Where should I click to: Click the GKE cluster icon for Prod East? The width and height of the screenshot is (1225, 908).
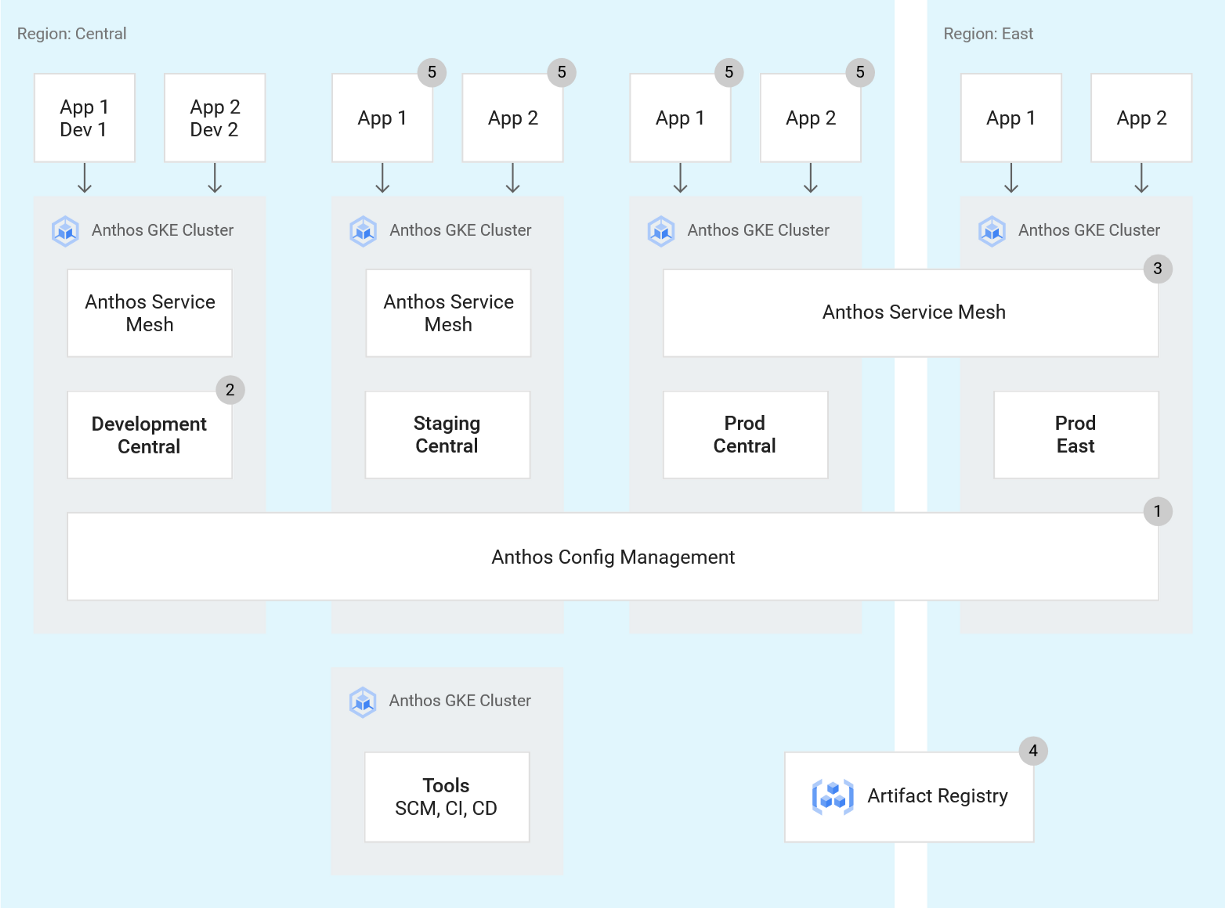(x=992, y=231)
